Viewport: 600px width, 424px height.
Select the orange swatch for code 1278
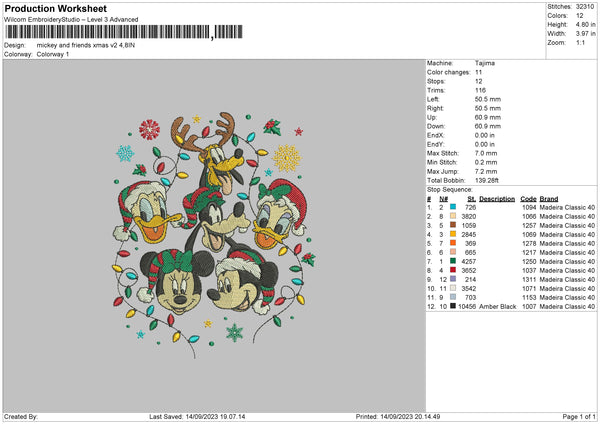(453, 243)
